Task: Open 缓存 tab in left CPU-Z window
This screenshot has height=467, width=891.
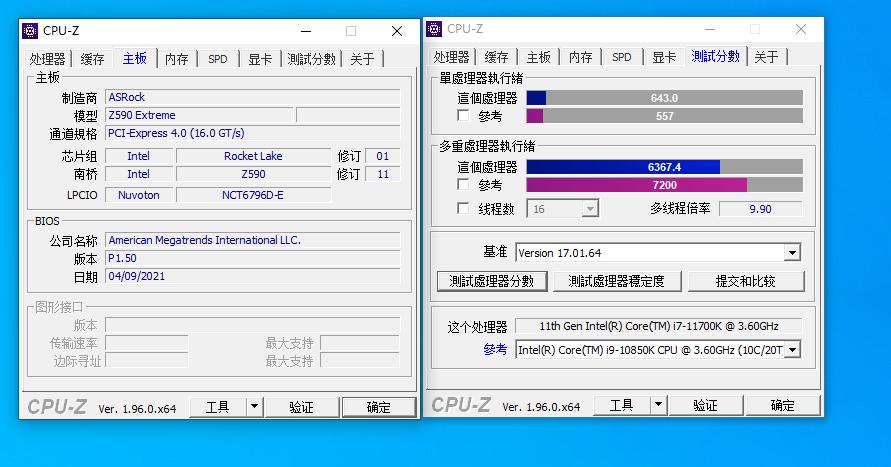Action: pos(92,59)
